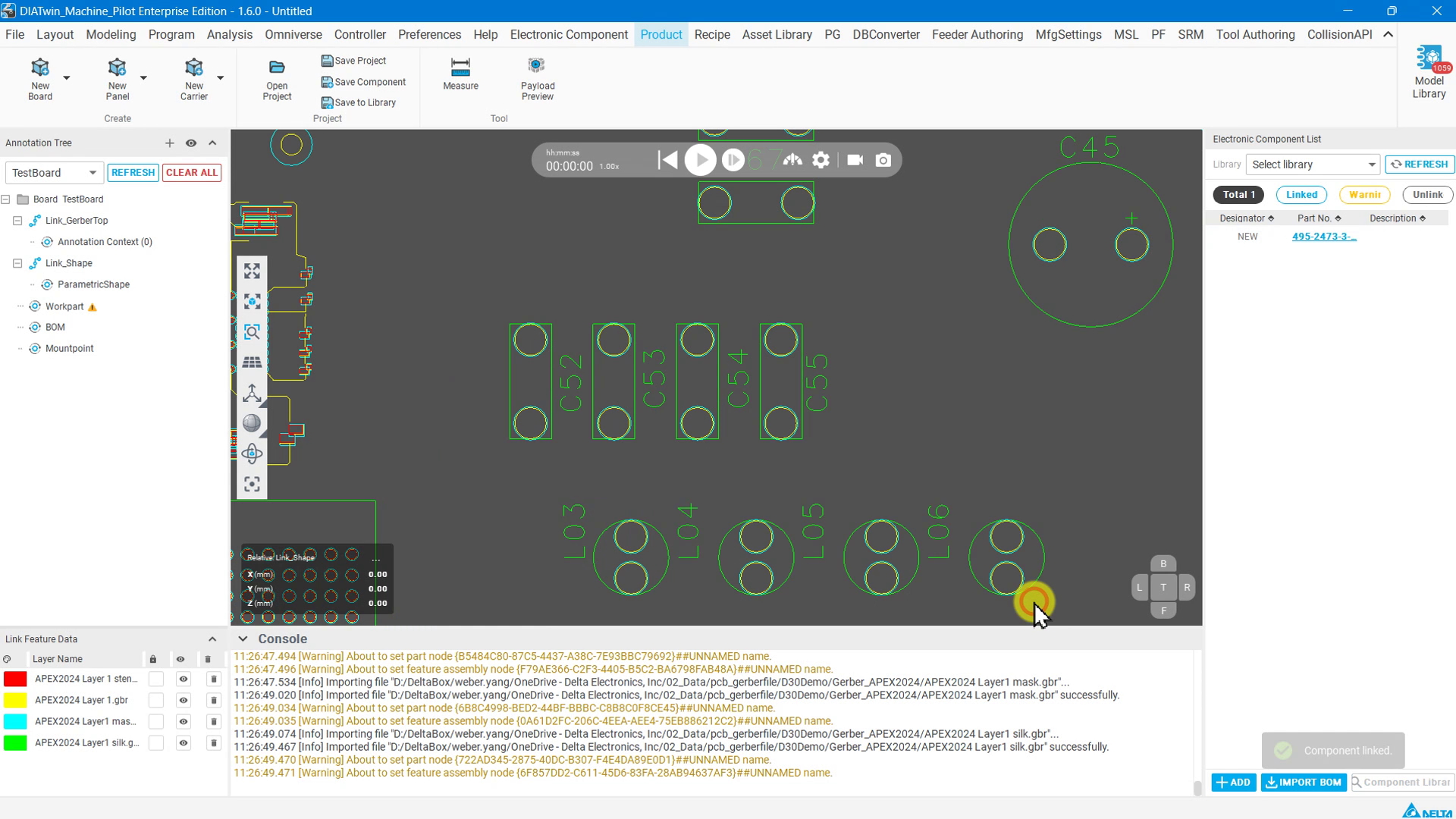Create a new board with New Board icon
Viewport: 1456px width, 819px height.
40,77
